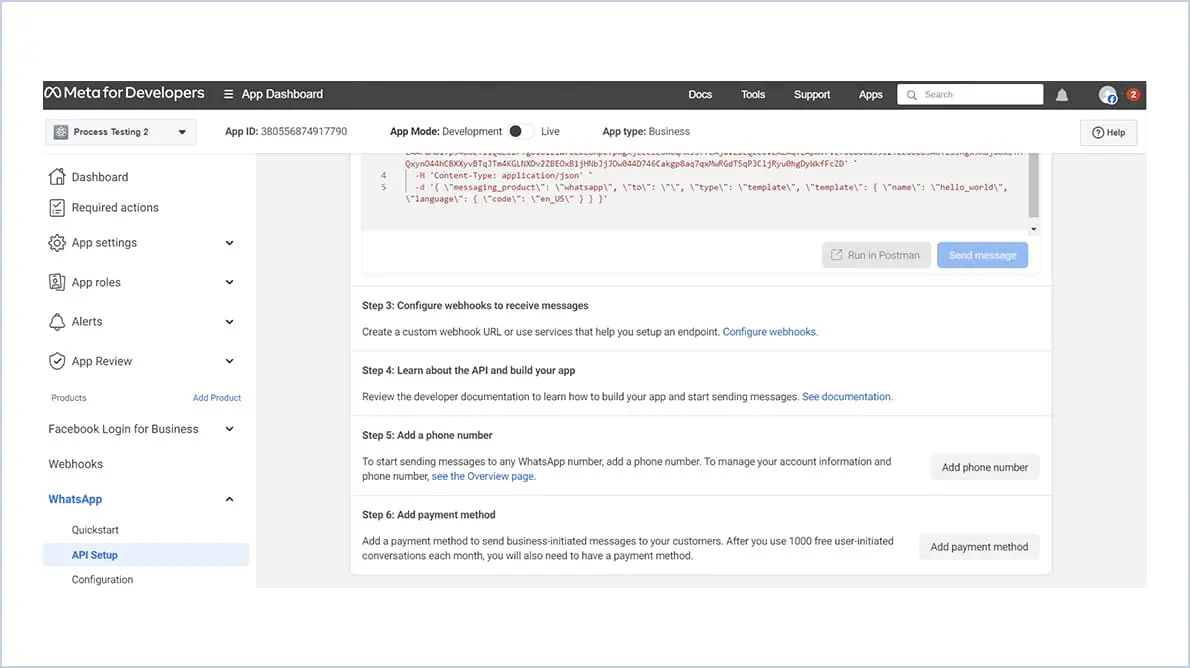Click the Postman external link icon
Viewport: 1190px width, 668px height.
[836, 255]
